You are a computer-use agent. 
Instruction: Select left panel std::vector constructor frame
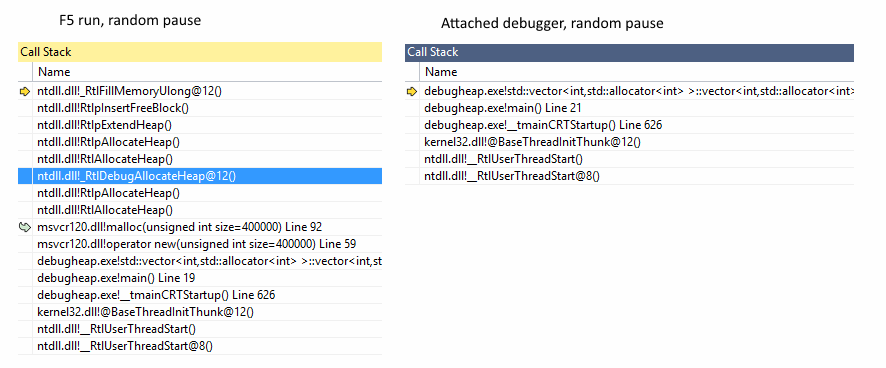200,261
